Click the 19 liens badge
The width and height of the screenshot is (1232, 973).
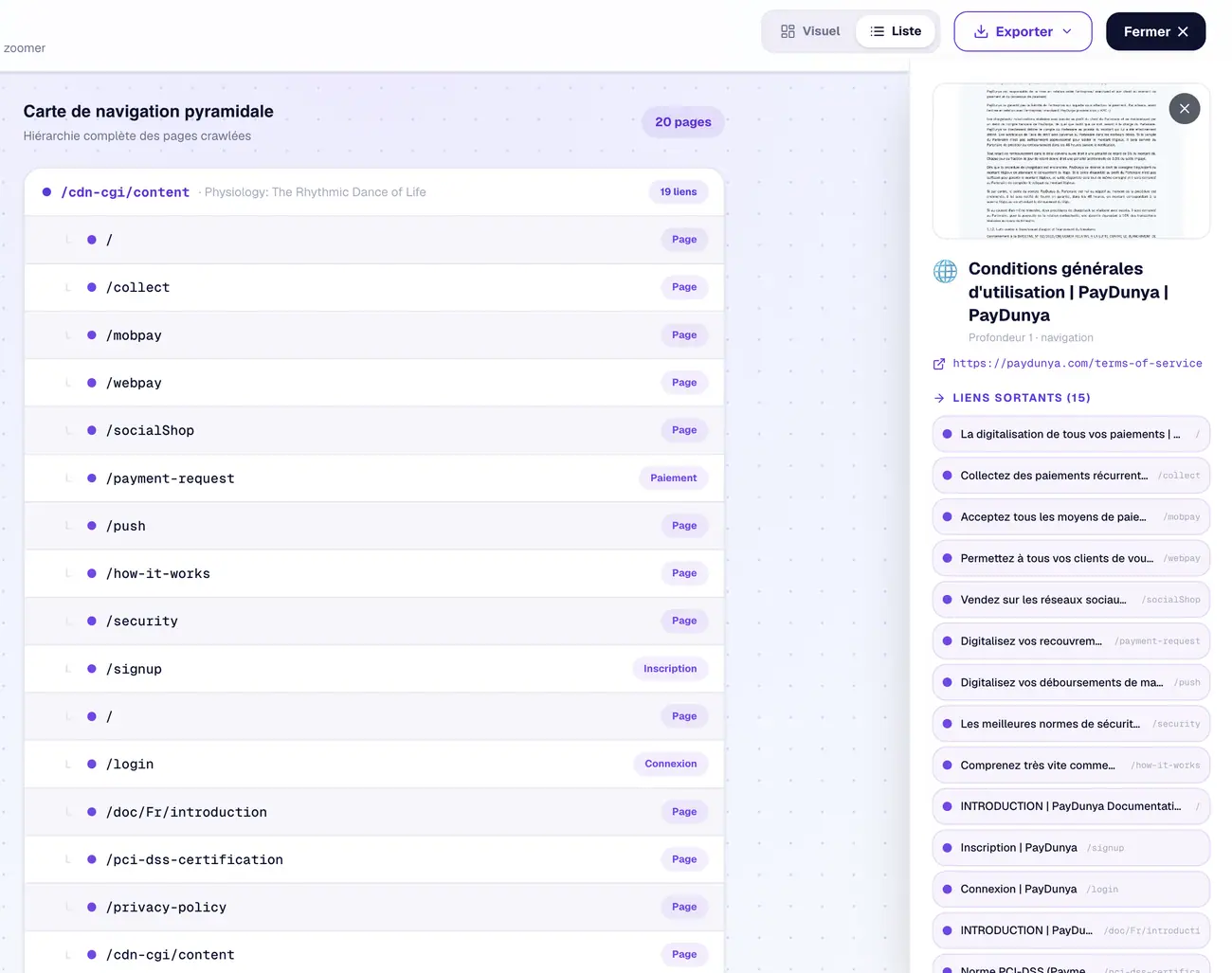pos(679,192)
